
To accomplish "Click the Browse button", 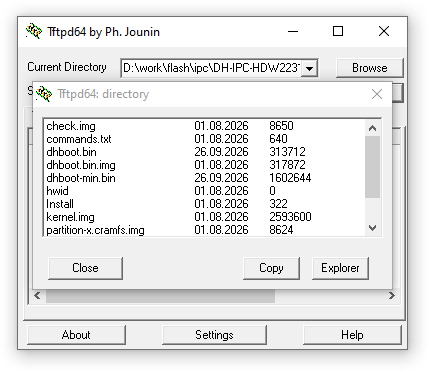I will (x=370, y=68).
